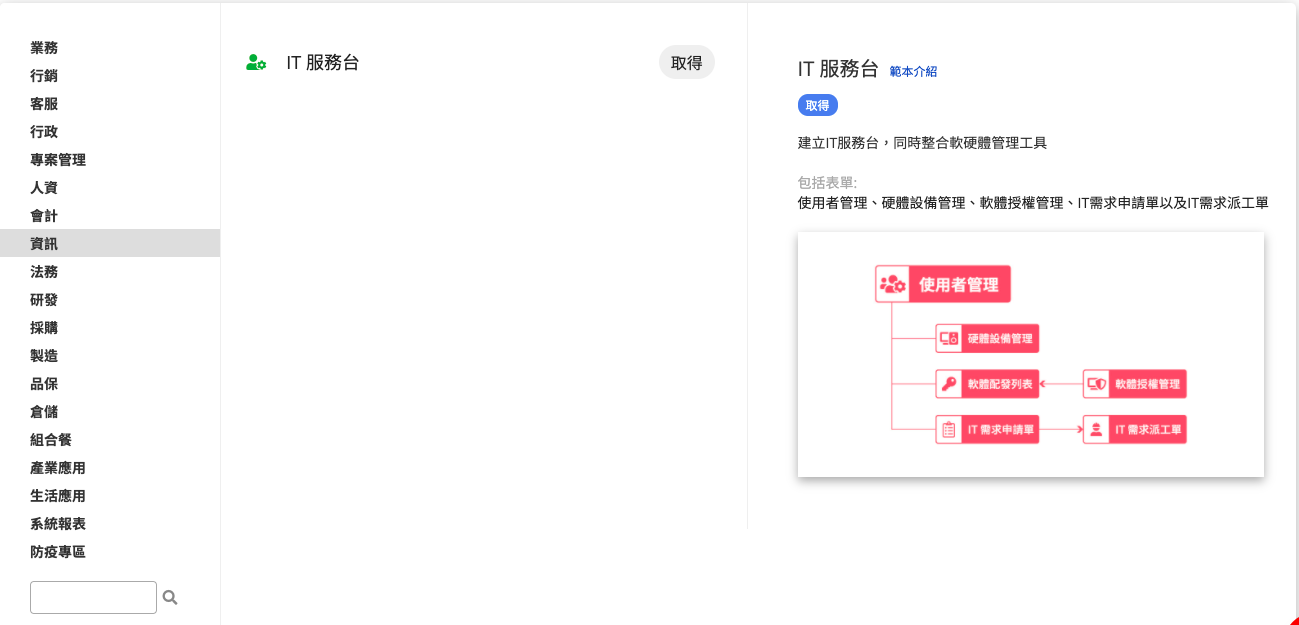Screen dimensions: 1299x625
Task: Go to the 人資 category
Action: (44, 188)
